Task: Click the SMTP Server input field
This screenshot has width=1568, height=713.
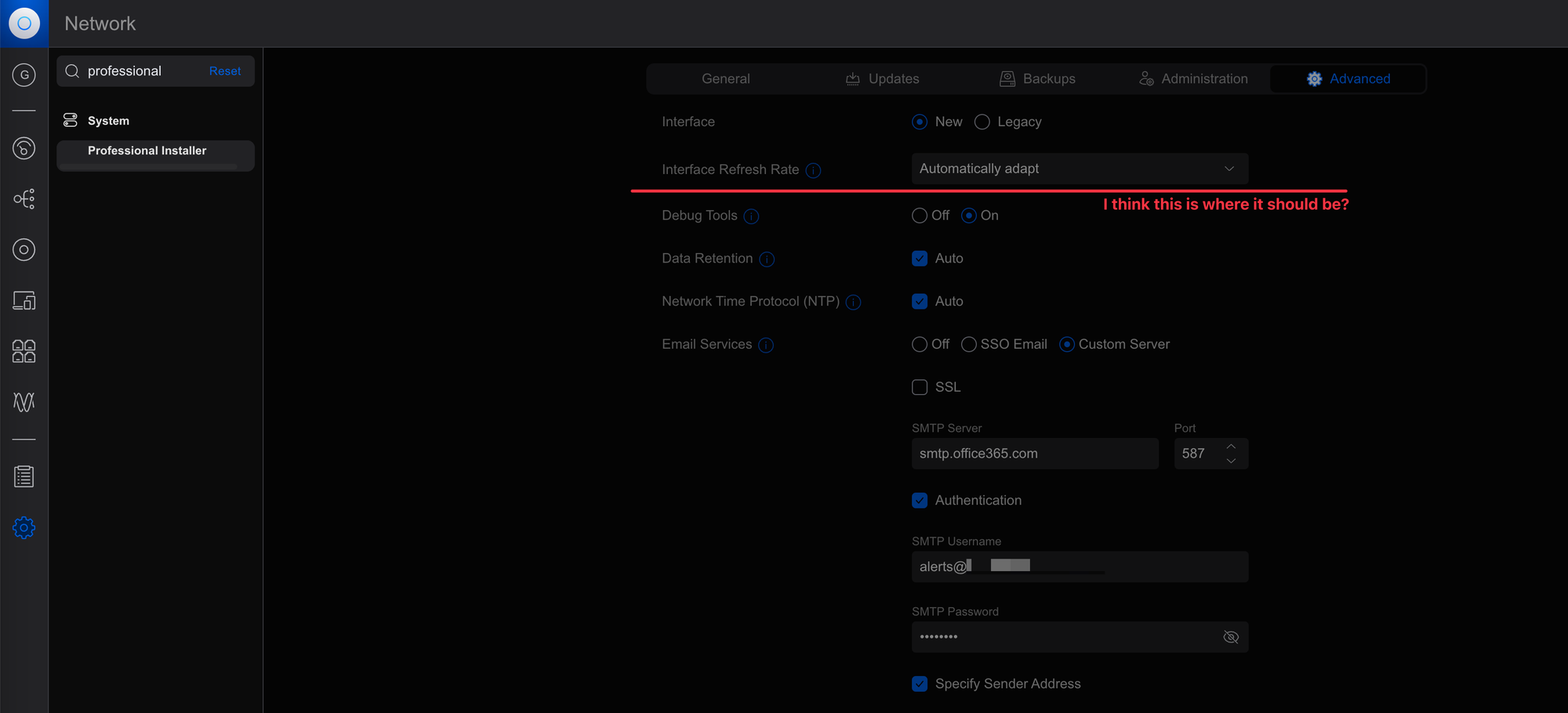Action: pos(1034,454)
